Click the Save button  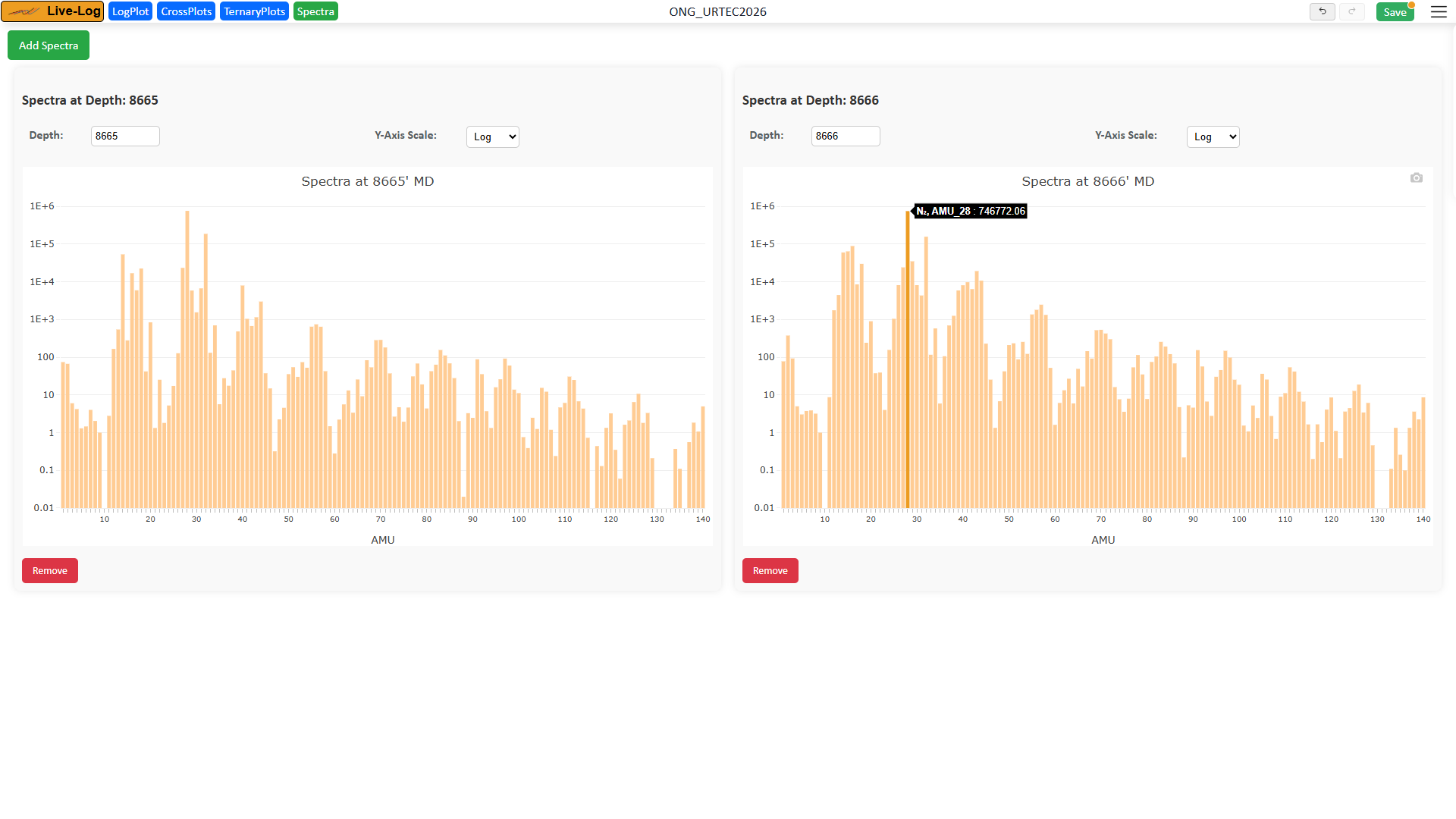click(x=1395, y=12)
